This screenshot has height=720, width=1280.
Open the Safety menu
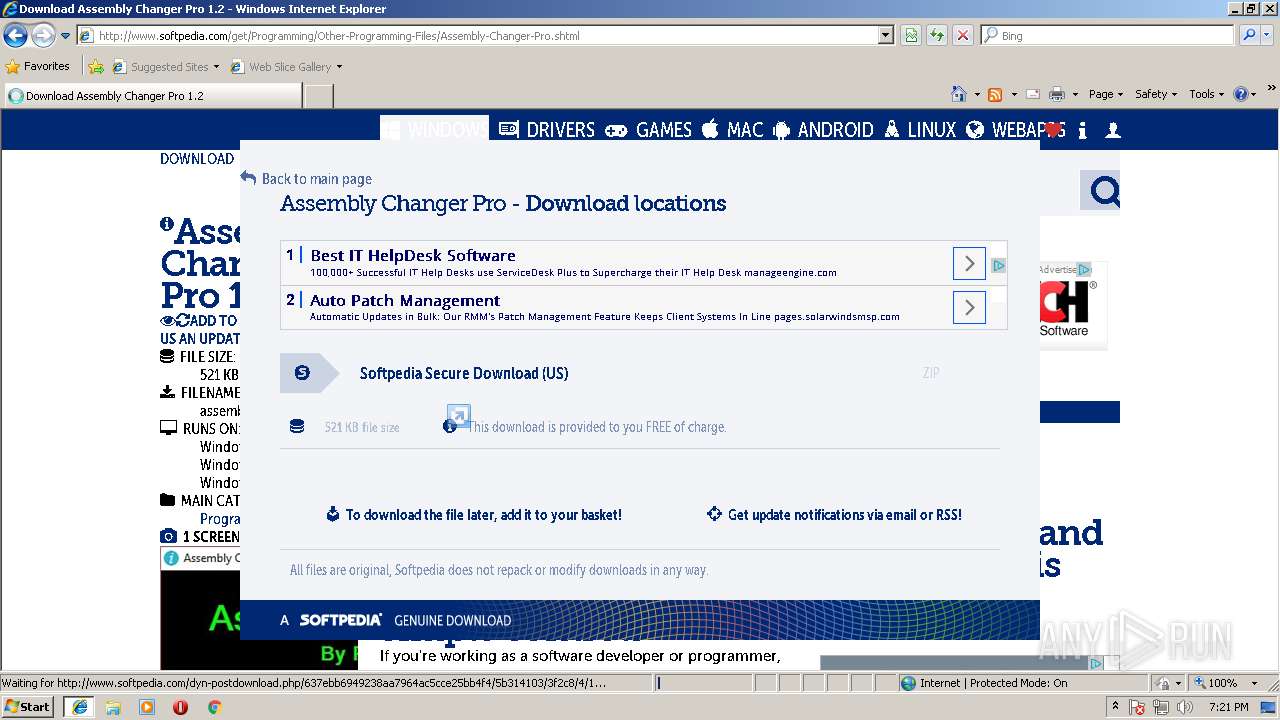[1156, 94]
